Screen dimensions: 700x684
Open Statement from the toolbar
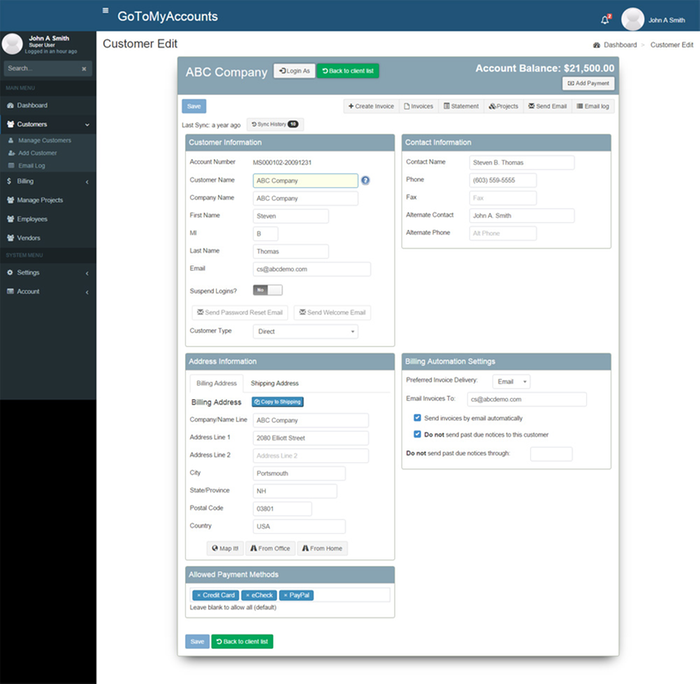coord(461,106)
